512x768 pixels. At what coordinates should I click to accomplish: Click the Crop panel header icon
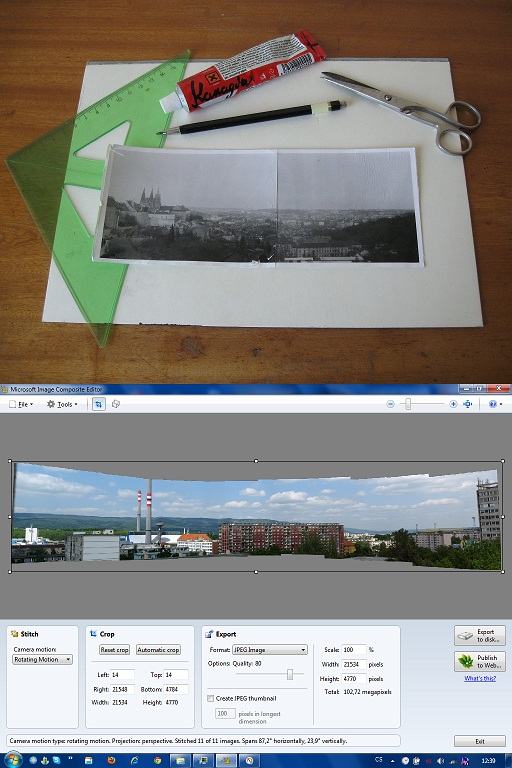coord(93,634)
